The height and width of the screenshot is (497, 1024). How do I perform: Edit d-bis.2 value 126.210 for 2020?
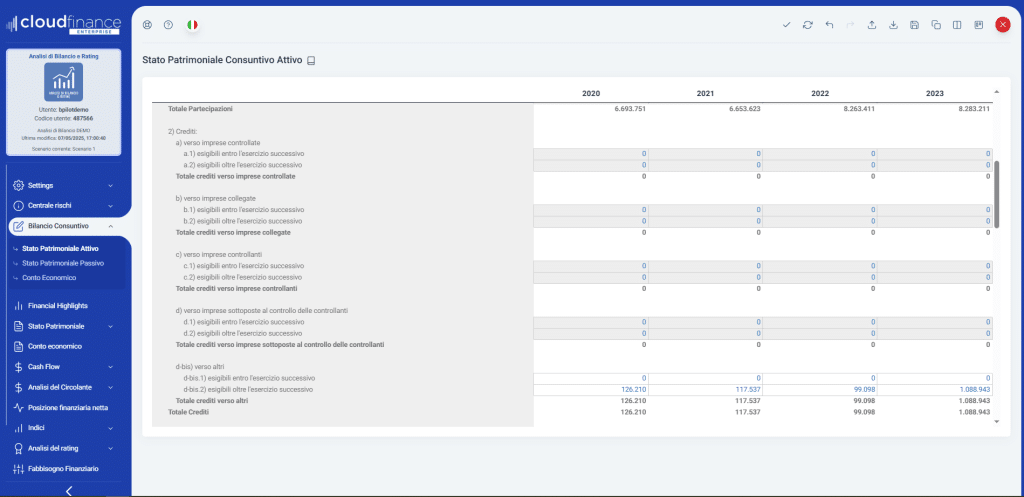click(591, 389)
